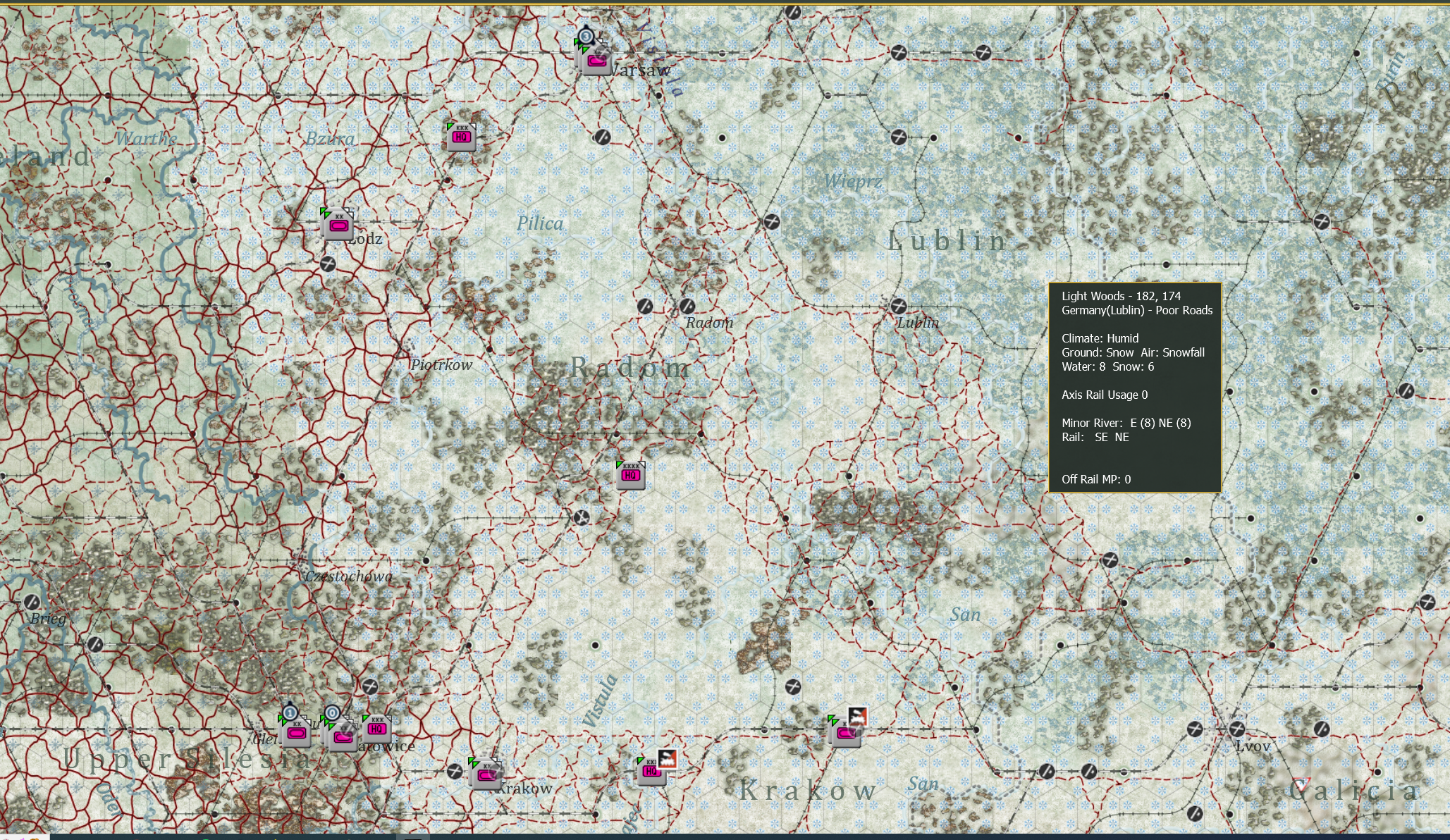Select the XX unit with fort badge 1
Viewport: 1450px width, 840px height.
click(296, 733)
